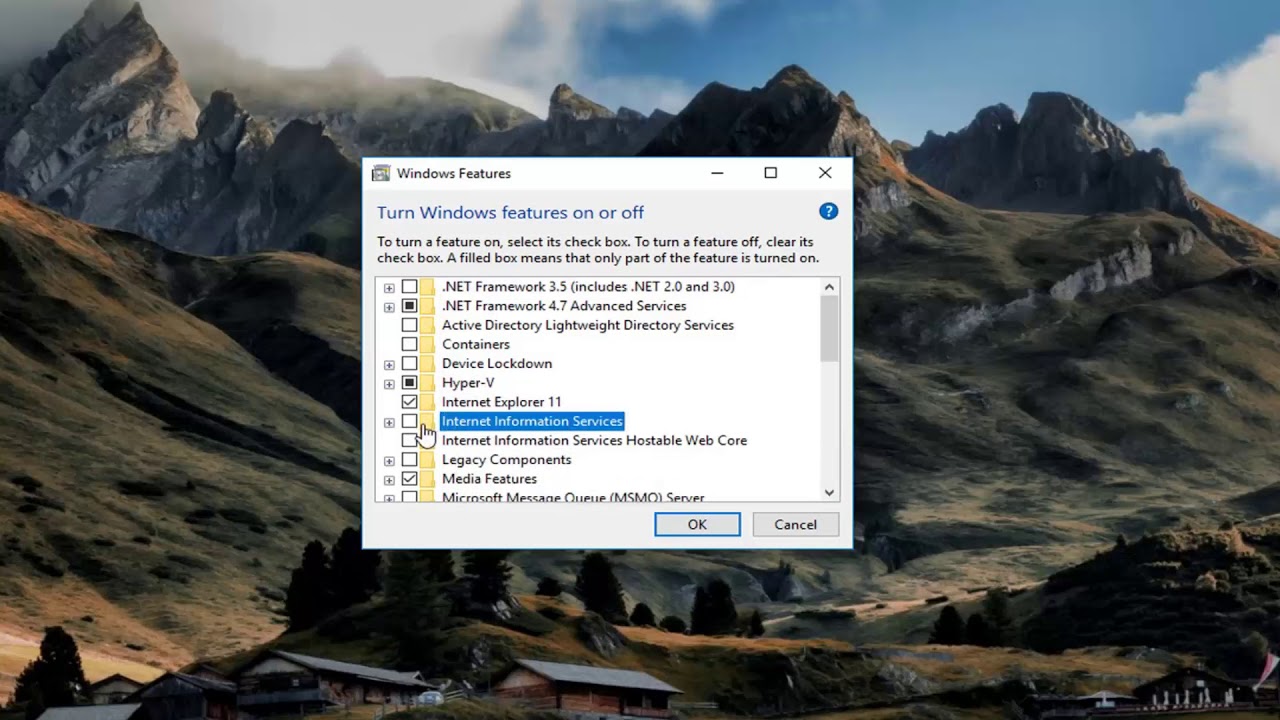Click the Cancel button

(x=795, y=524)
